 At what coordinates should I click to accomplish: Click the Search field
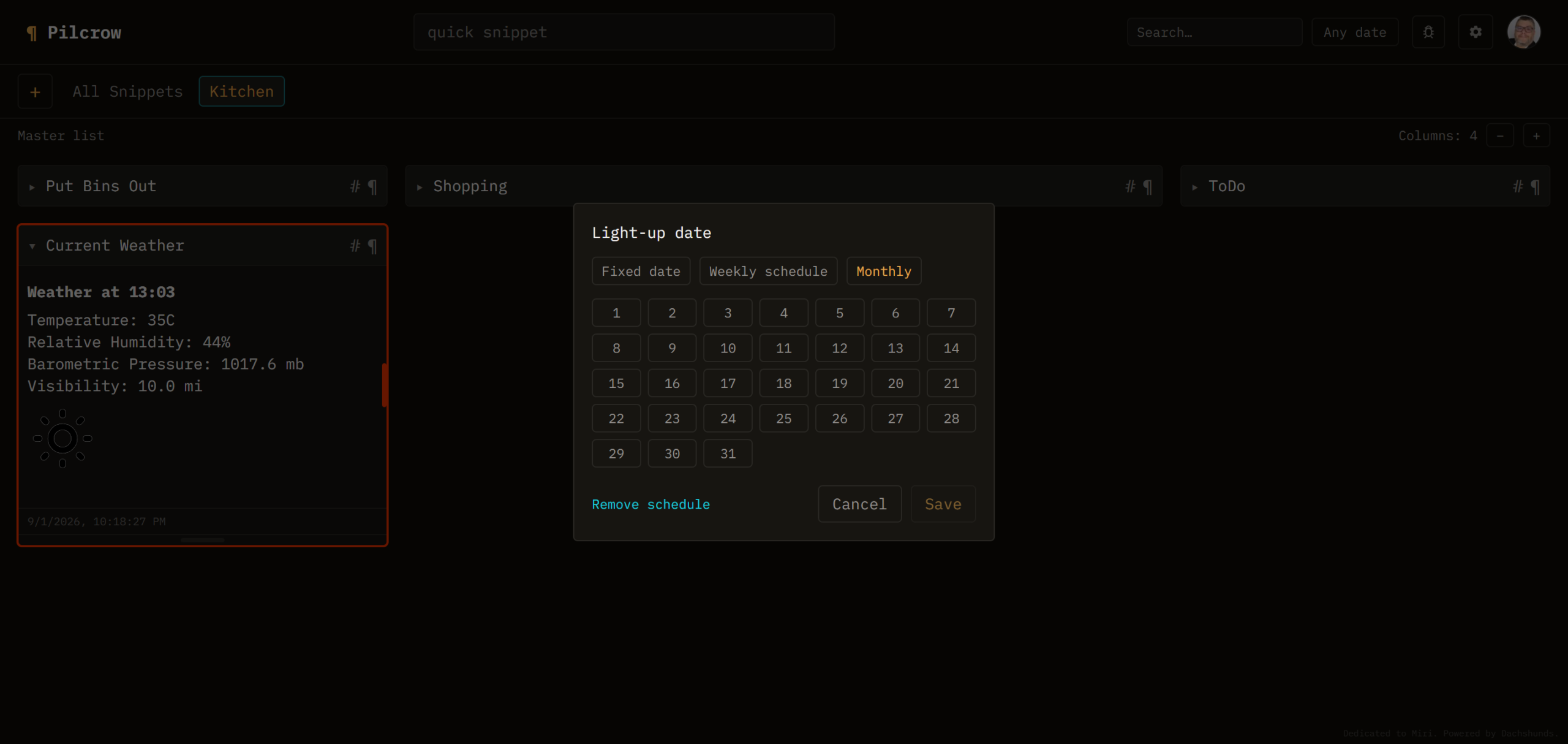[x=1214, y=32]
